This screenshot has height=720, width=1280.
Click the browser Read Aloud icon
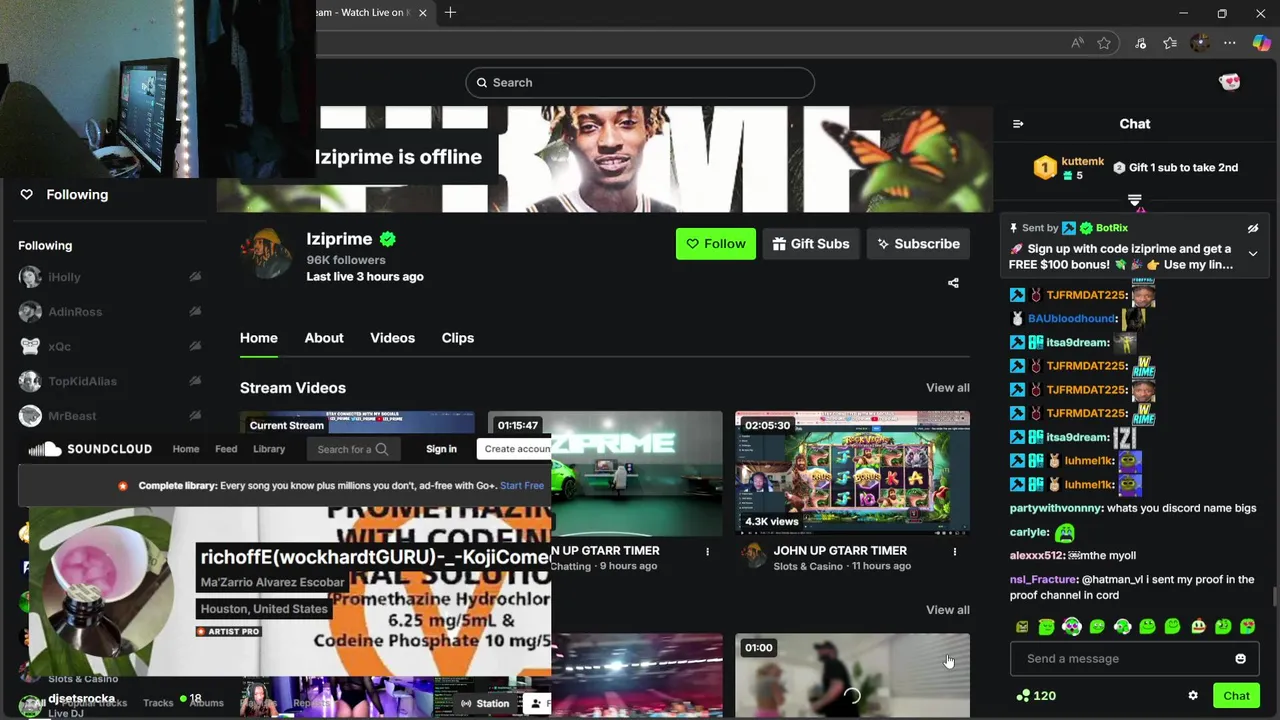(1077, 43)
